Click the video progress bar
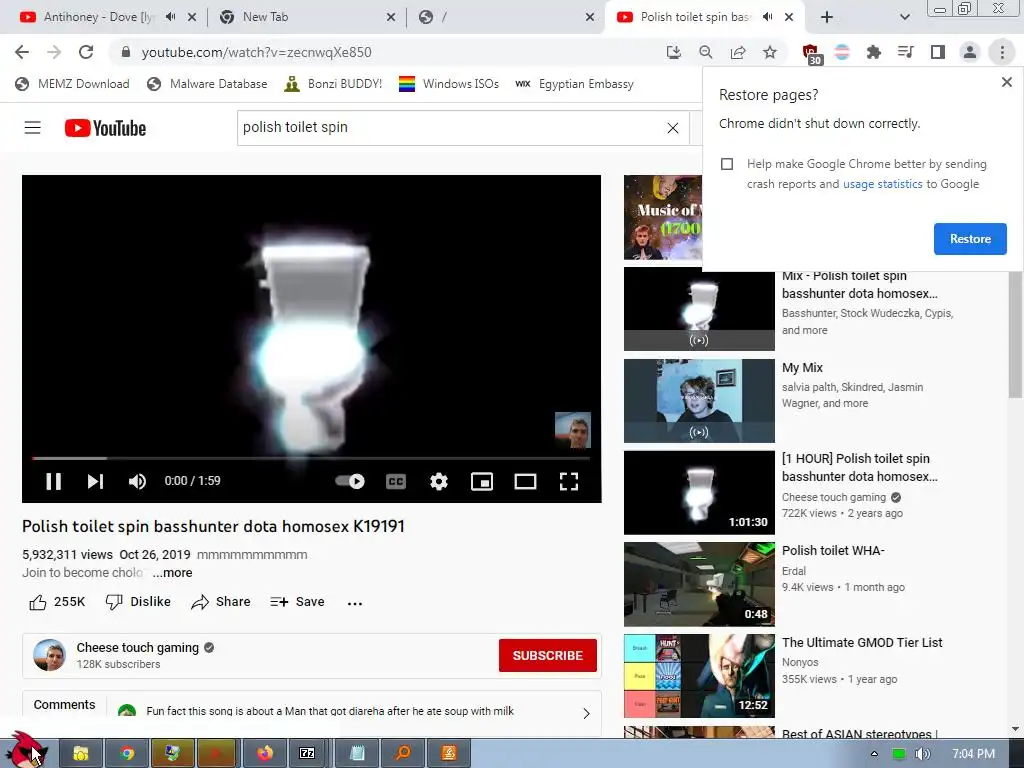Image resolution: width=1024 pixels, height=768 pixels. [x=311, y=458]
